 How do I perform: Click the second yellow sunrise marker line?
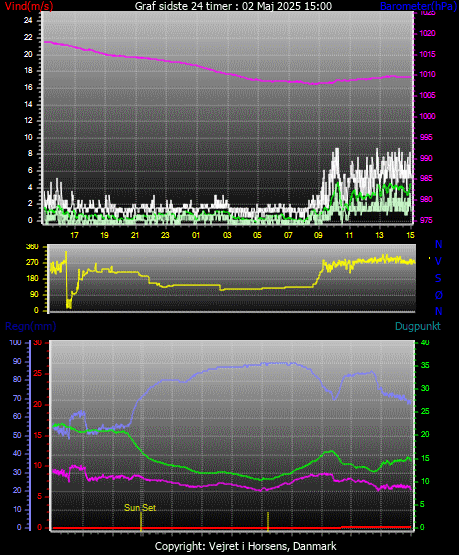pyautogui.click(x=268, y=521)
